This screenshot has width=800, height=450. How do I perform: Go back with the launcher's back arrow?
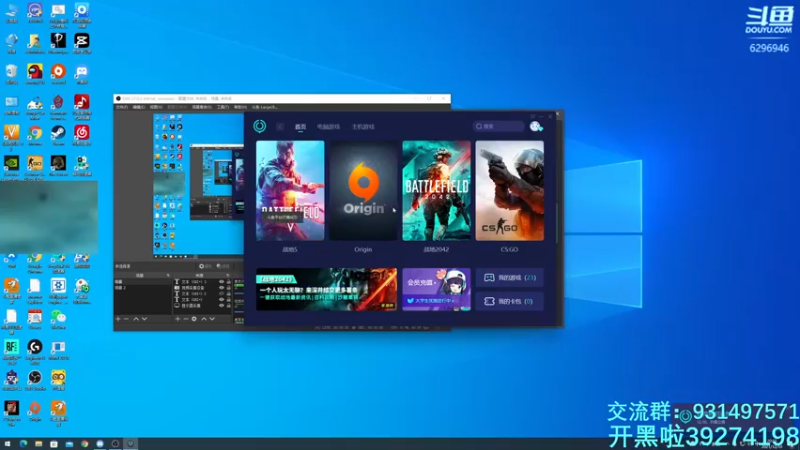pos(280,127)
